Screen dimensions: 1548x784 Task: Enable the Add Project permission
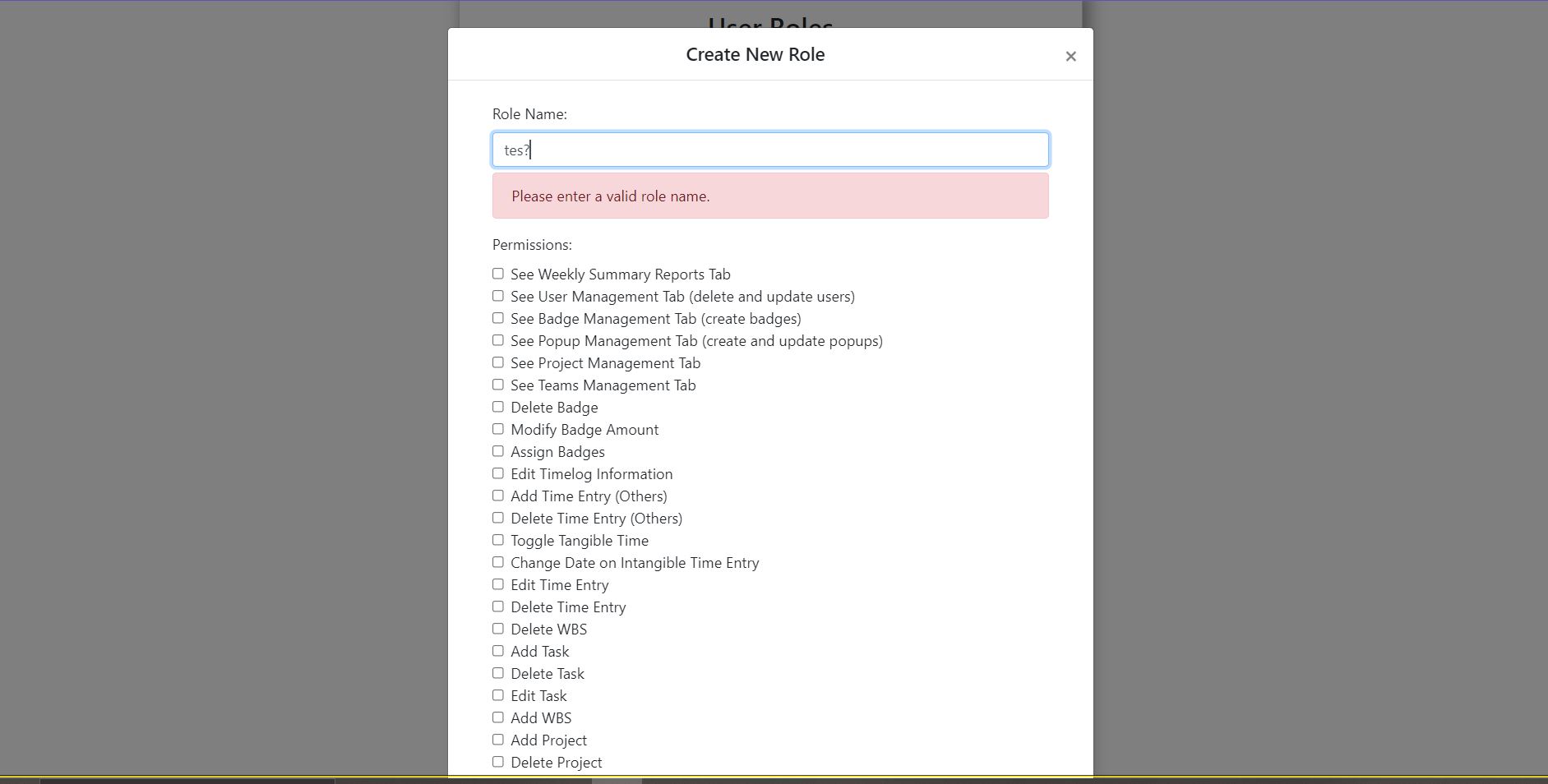[498, 740]
